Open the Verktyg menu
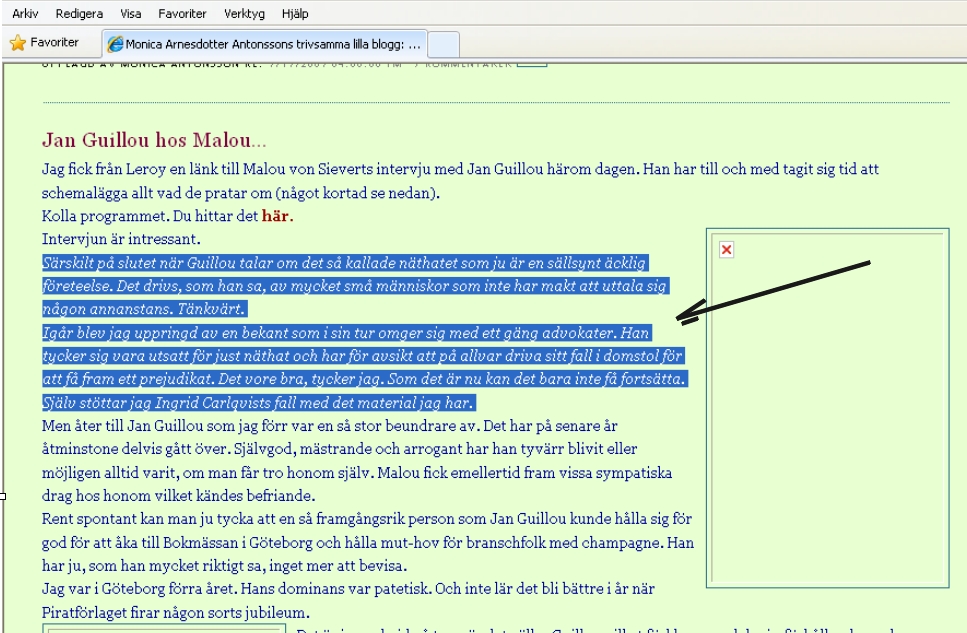Viewport: 967px width, 633px height. [x=244, y=14]
